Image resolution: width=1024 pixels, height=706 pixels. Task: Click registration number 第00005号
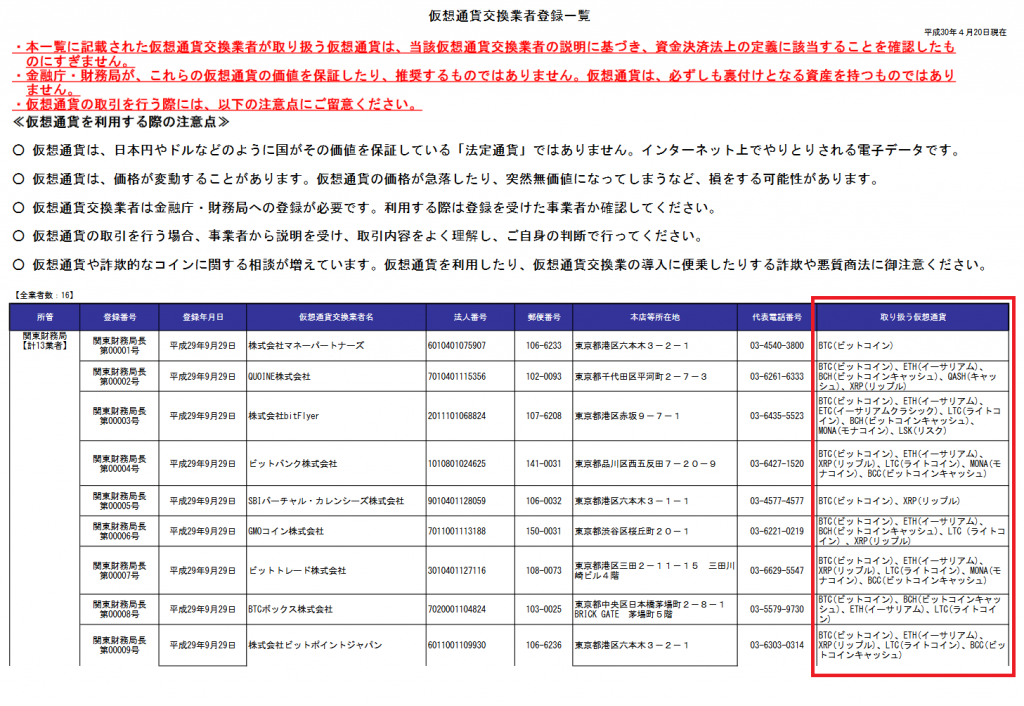pyautogui.click(x=120, y=506)
